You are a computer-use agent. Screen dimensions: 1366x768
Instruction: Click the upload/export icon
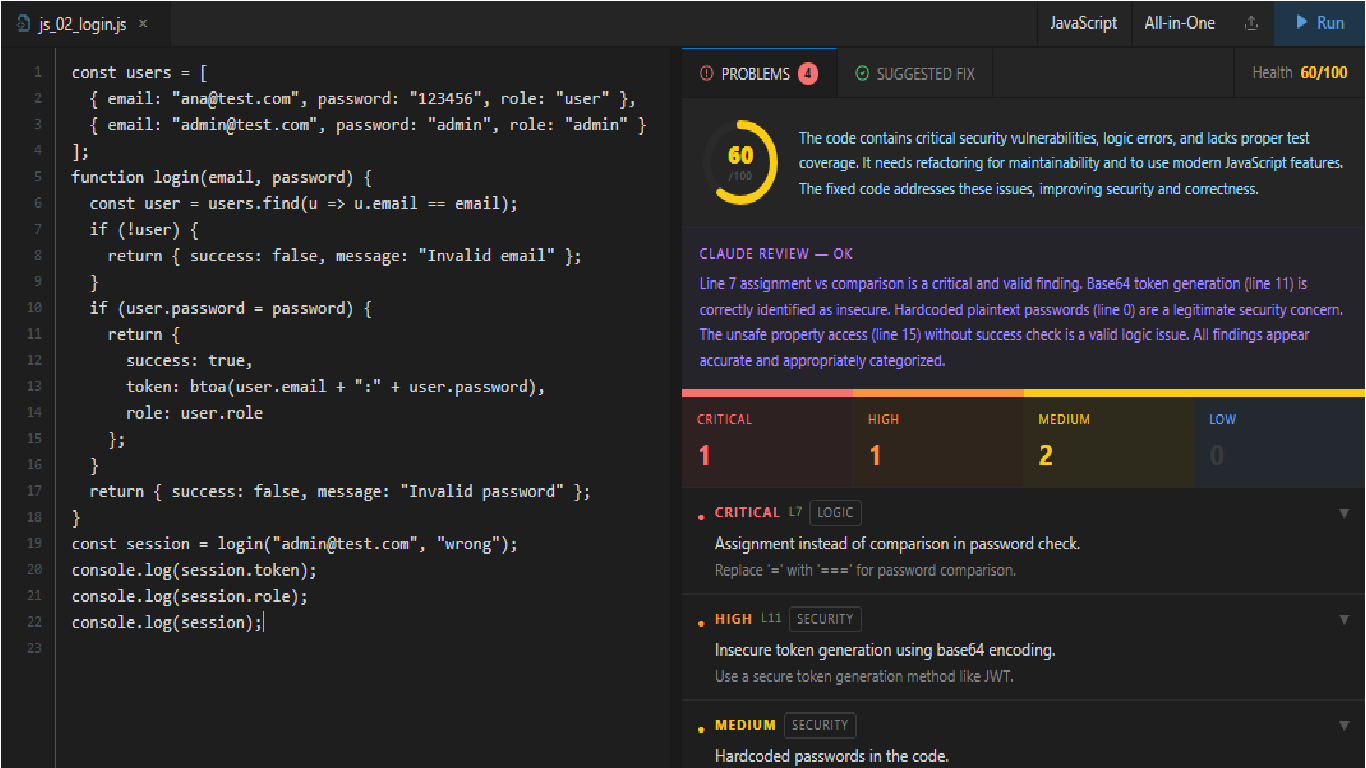click(x=1251, y=23)
